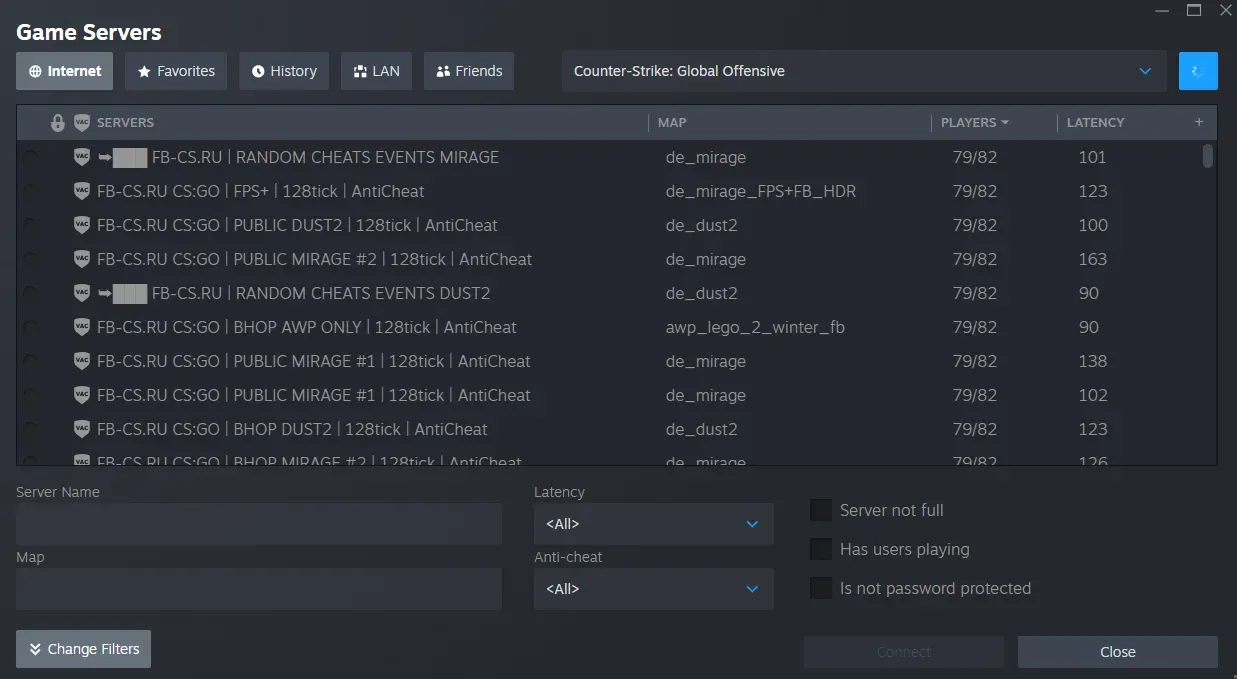Focus the Server Name filter field

tap(259, 524)
